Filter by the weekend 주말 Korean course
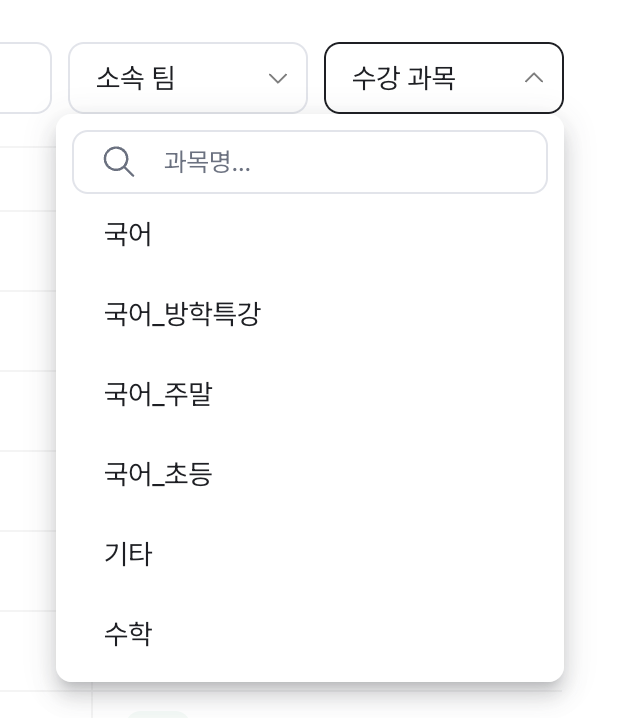This screenshot has width=618, height=718. pyautogui.click(x=310, y=394)
